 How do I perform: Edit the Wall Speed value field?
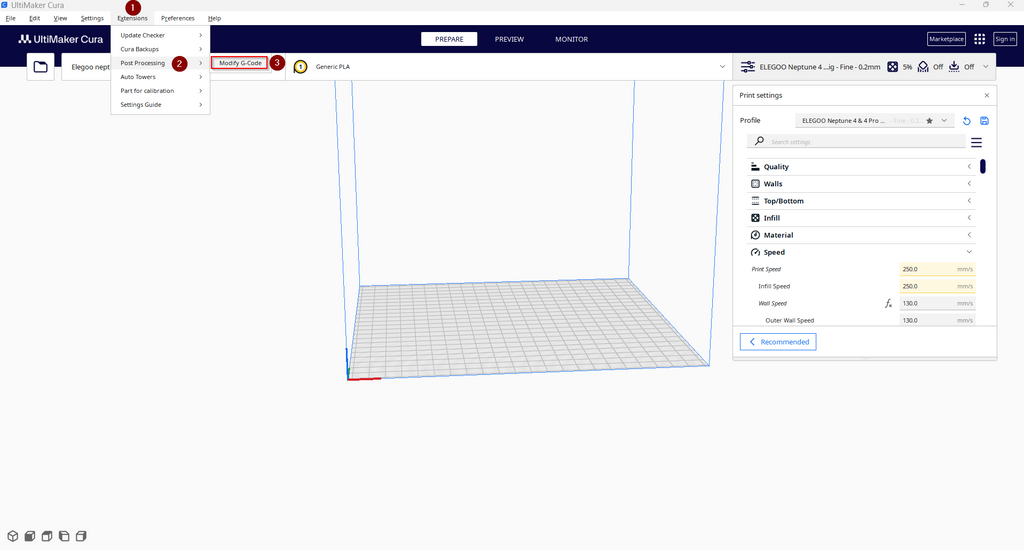pos(937,303)
